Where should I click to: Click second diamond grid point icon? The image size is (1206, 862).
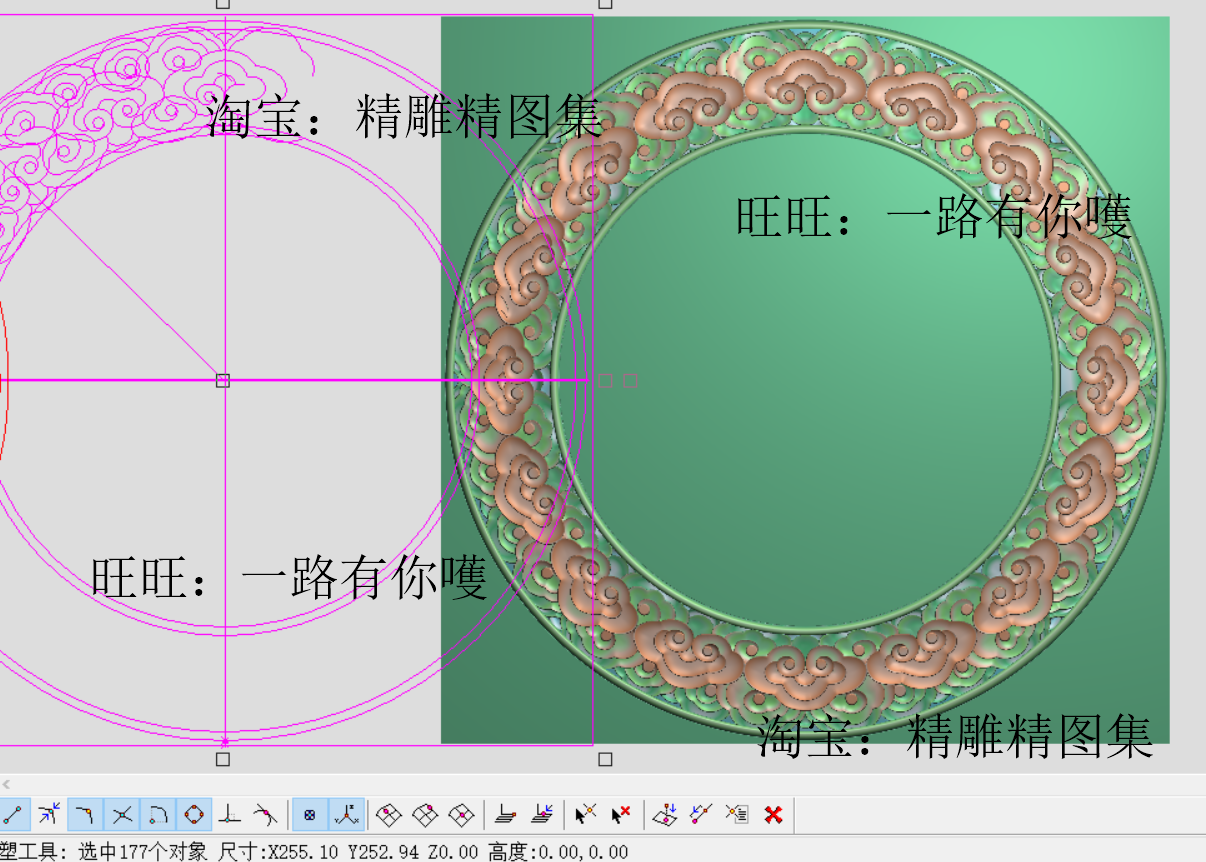[x=425, y=815]
